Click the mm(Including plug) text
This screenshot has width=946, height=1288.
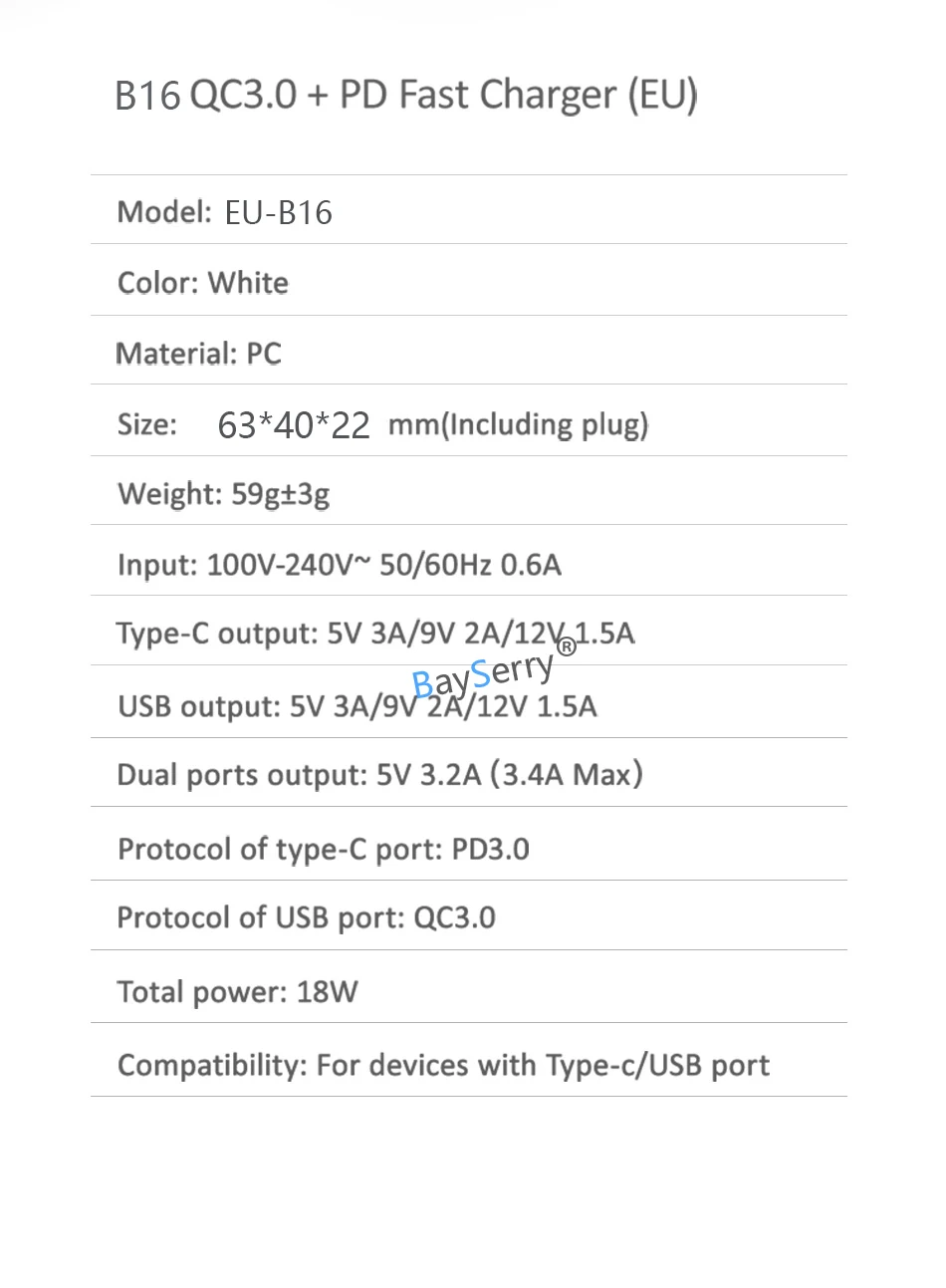tap(518, 425)
